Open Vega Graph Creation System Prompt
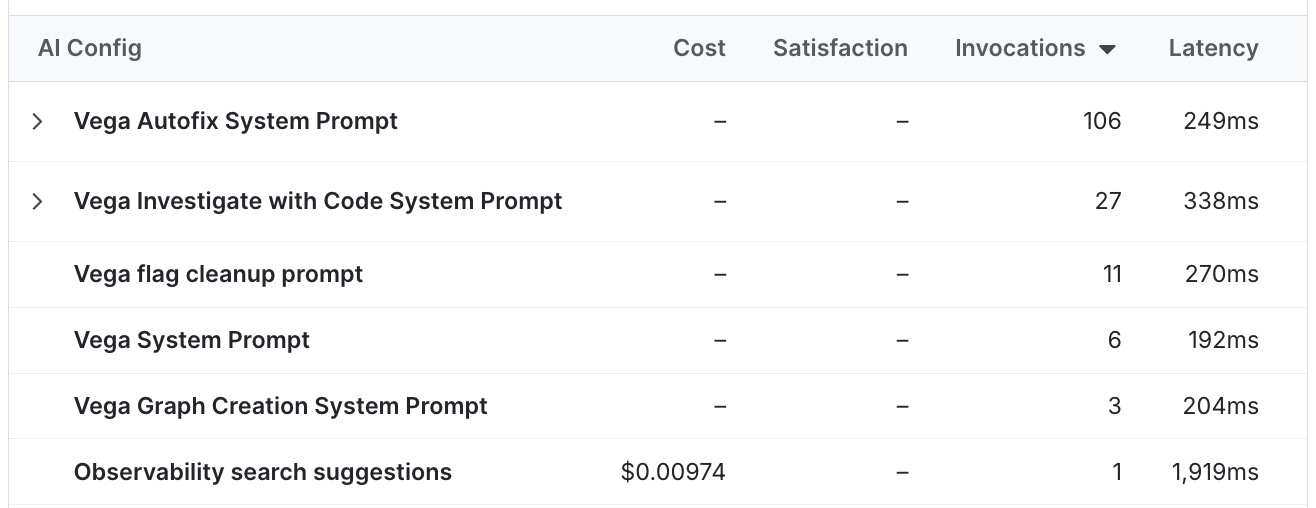Screen dimensions: 1316x508 281,406
